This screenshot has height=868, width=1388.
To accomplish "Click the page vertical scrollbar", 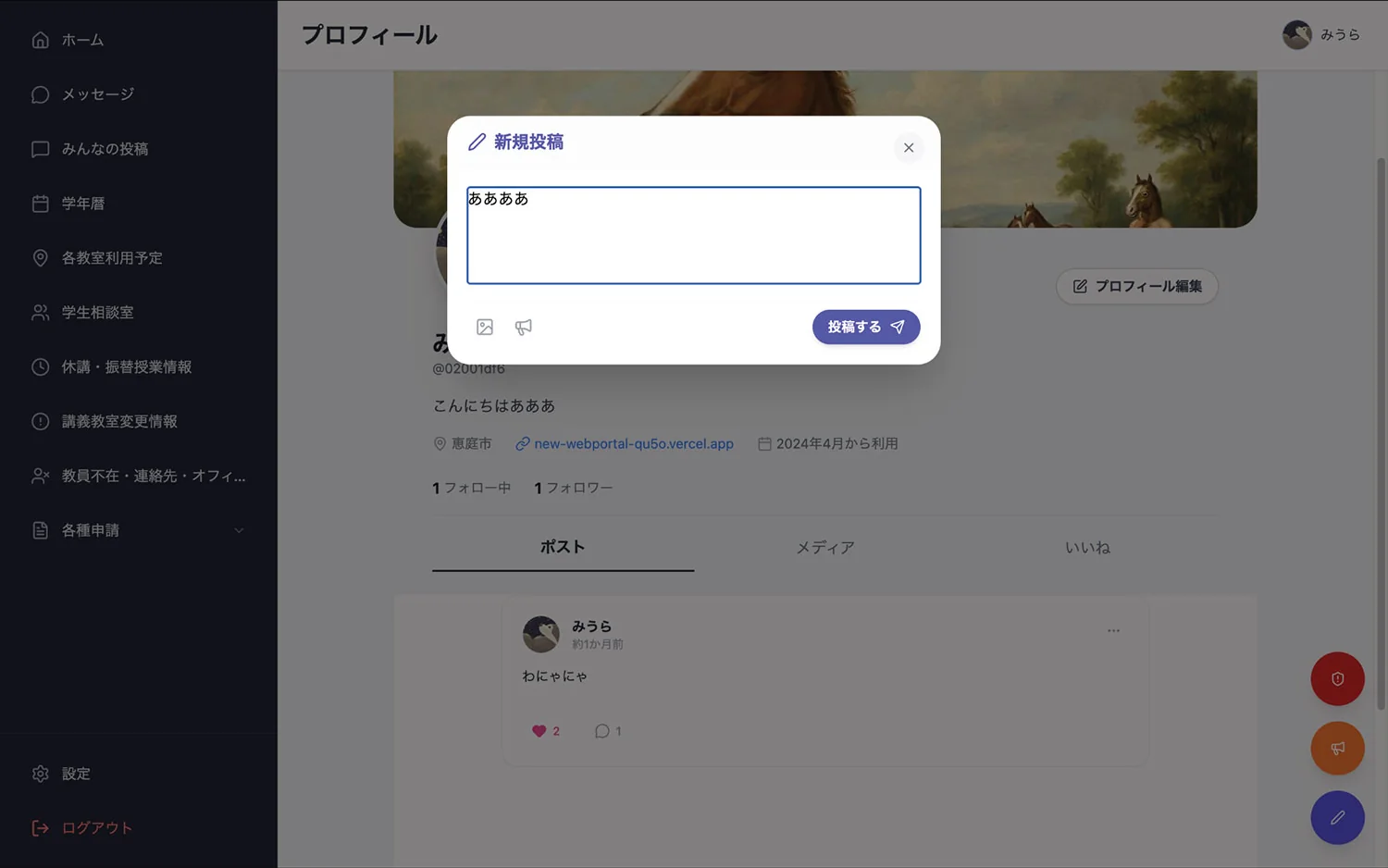I will [x=1382, y=433].
